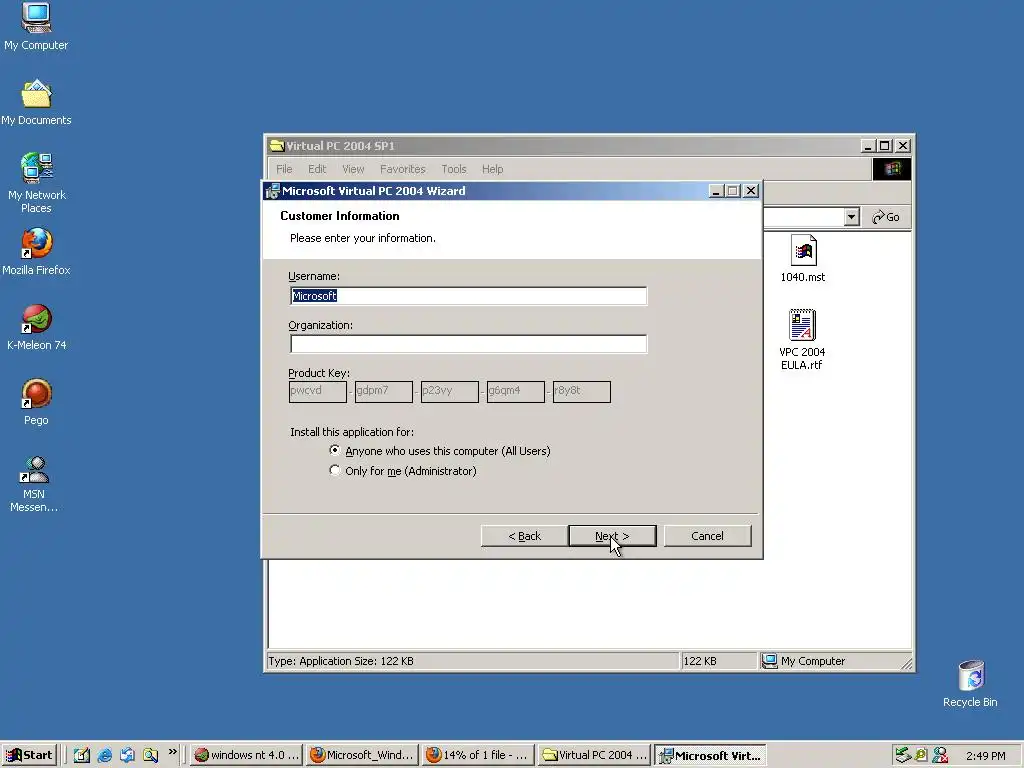Click the taskbar clock showing 2:49 PM
The image size is (1024, 768).
click(985, 756)
